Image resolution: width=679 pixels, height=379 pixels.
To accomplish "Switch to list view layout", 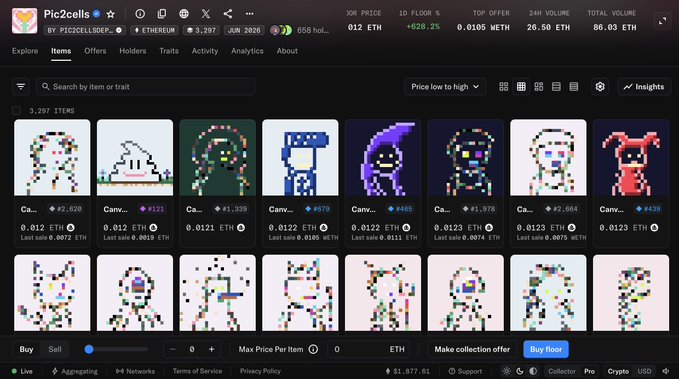I will [556, 87].
